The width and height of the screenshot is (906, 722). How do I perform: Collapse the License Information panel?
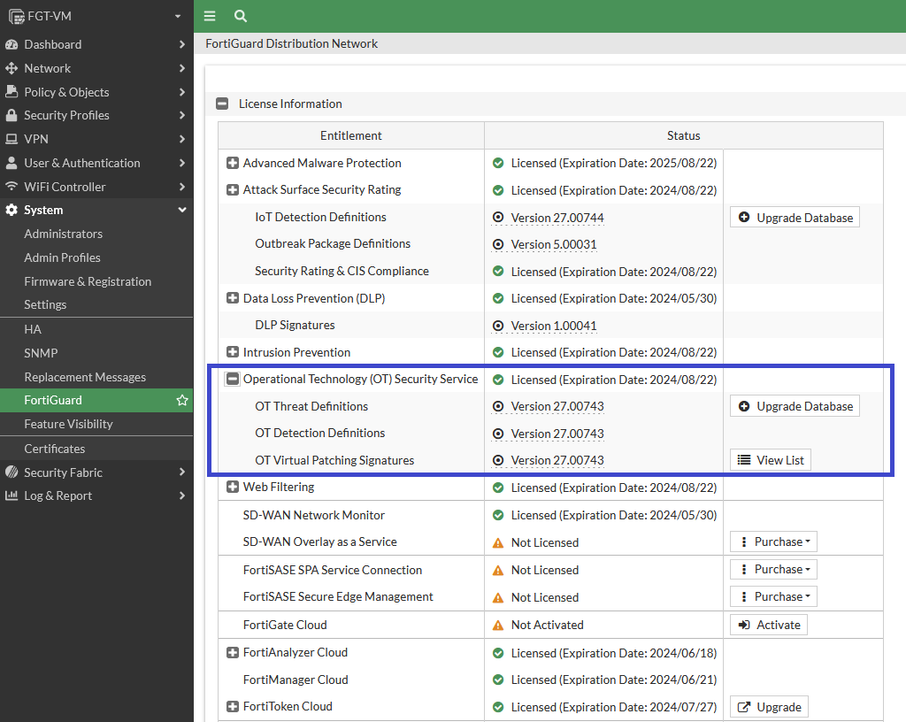click(221, 103)
